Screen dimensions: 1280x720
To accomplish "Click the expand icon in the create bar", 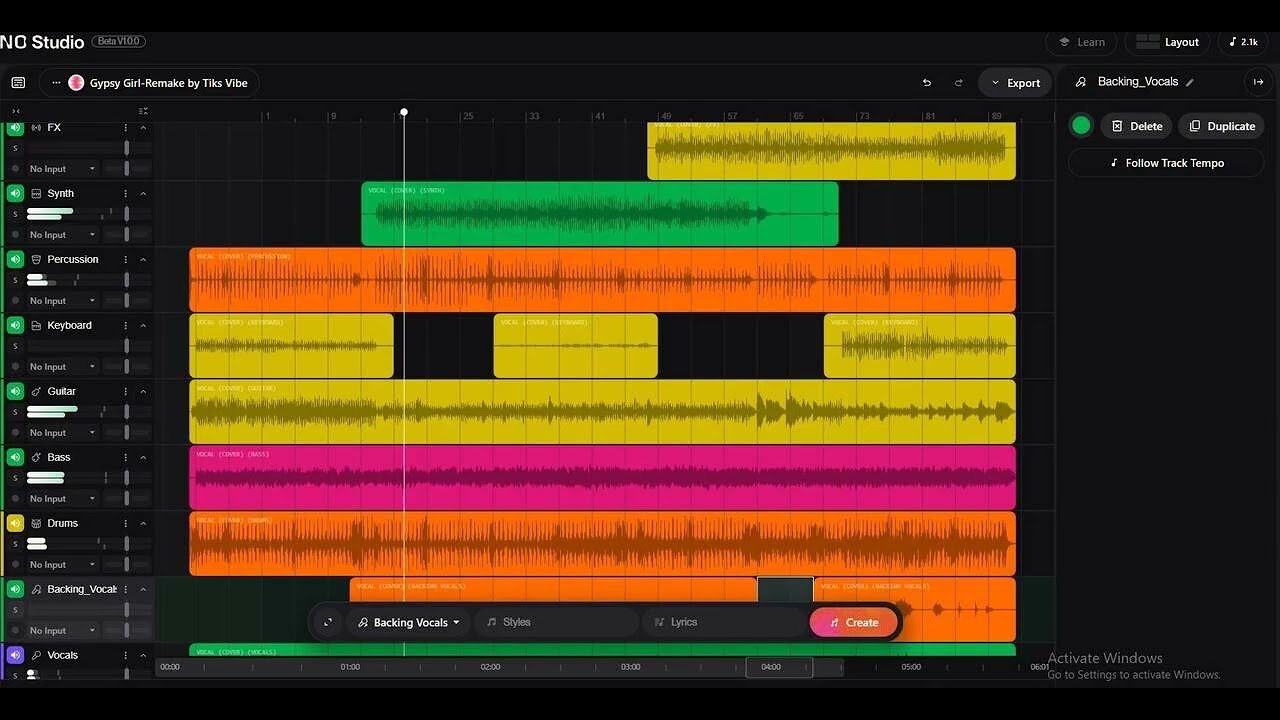I will (x=328, y=622).
